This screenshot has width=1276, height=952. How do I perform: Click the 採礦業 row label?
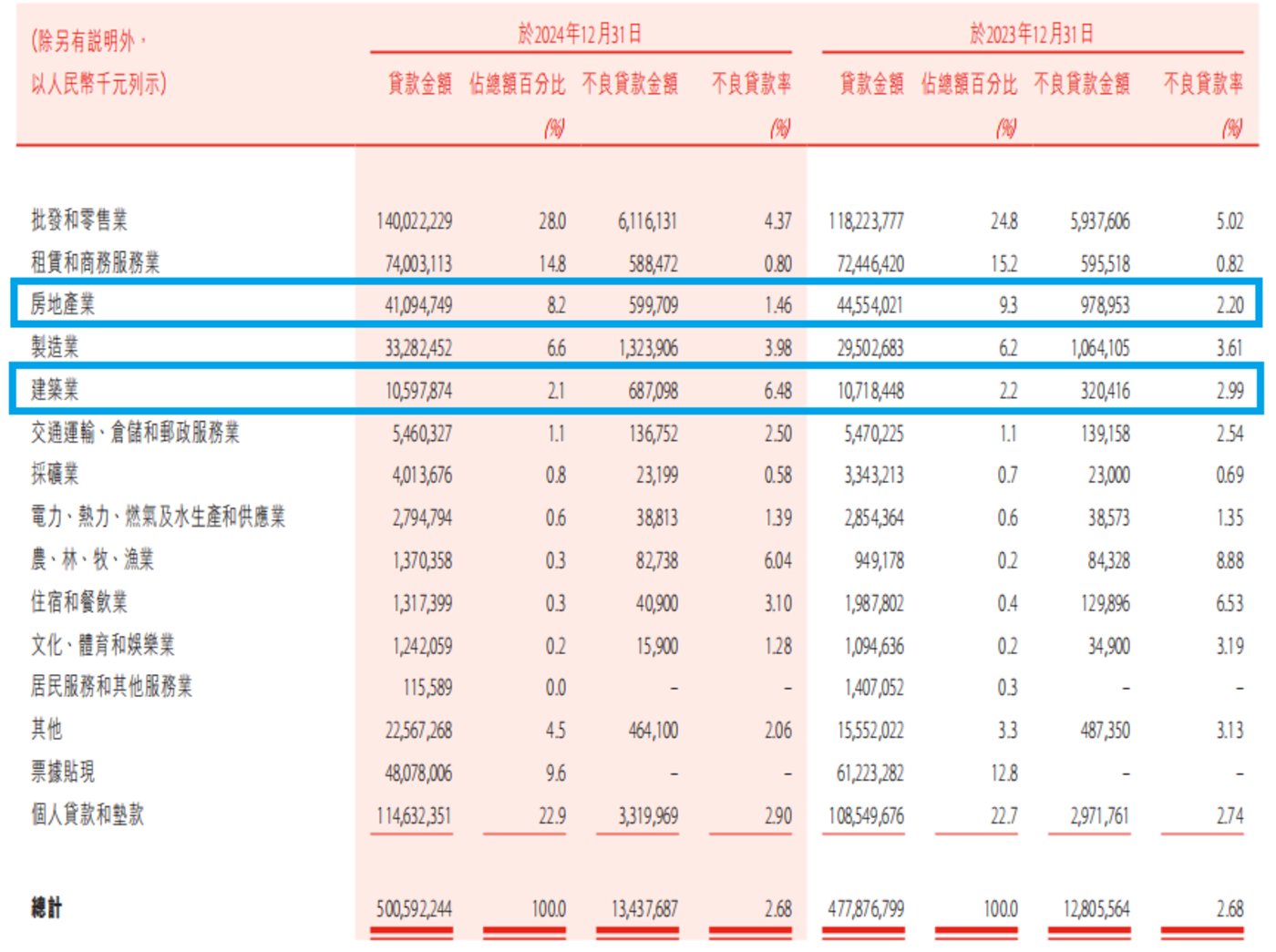[55, 474]
